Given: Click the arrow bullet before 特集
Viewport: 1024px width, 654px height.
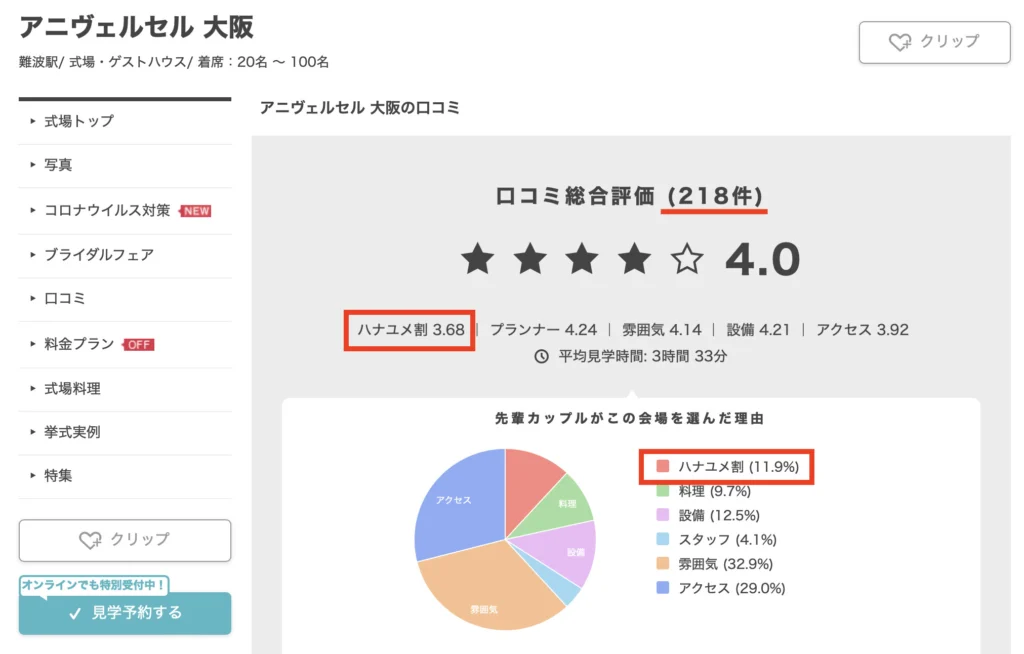Looking at the screenshot, I should [32, 475].
